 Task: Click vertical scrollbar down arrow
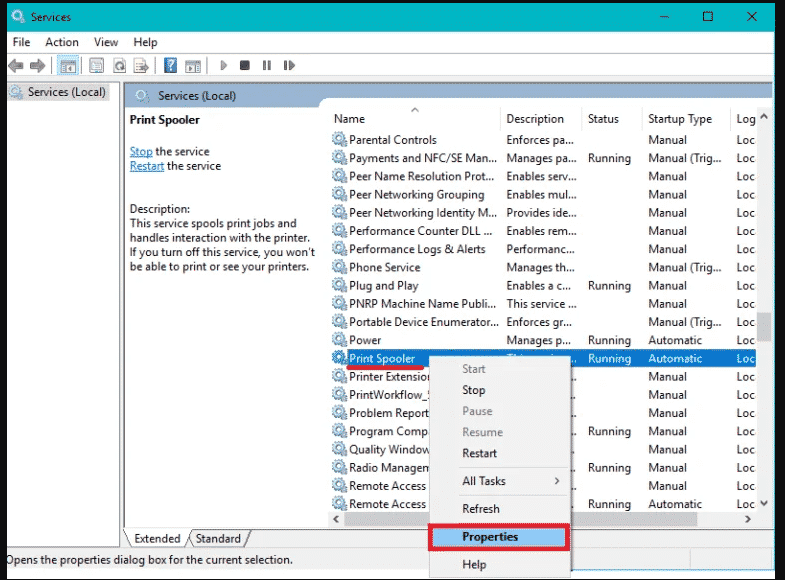(764, 503)
